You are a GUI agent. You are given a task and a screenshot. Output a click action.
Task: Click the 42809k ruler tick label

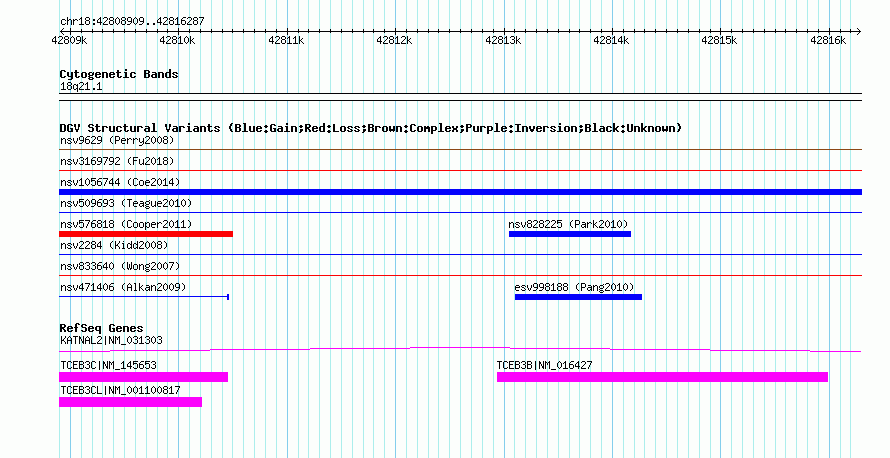click(x=69, y=40)
